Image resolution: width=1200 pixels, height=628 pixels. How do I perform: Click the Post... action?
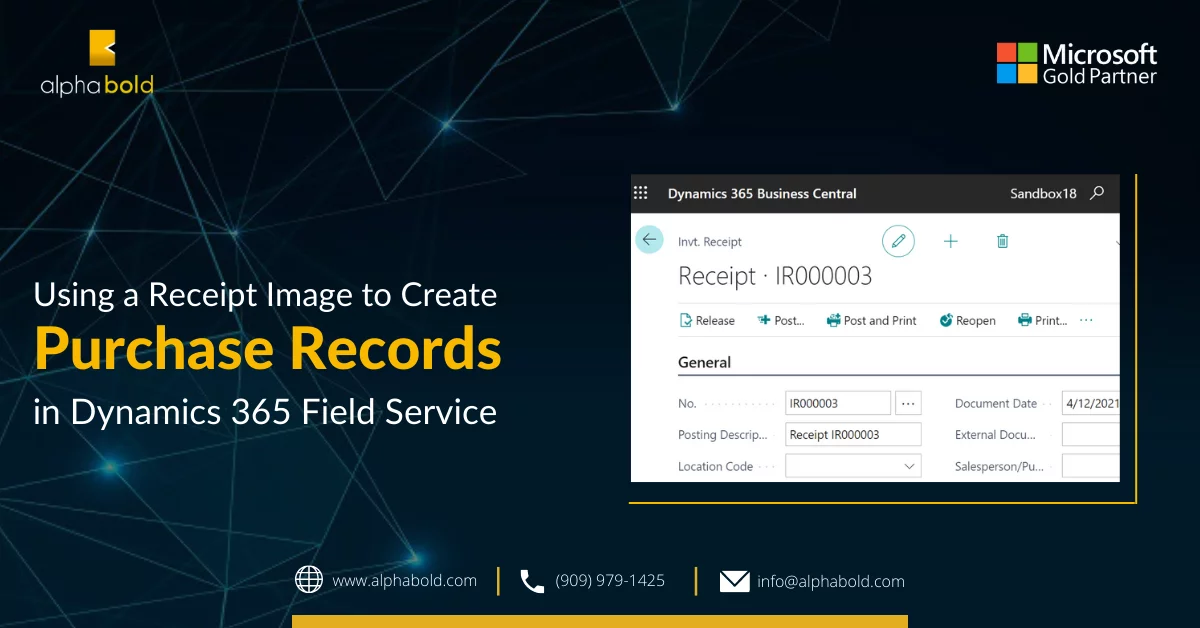click(x=782, y=321)
